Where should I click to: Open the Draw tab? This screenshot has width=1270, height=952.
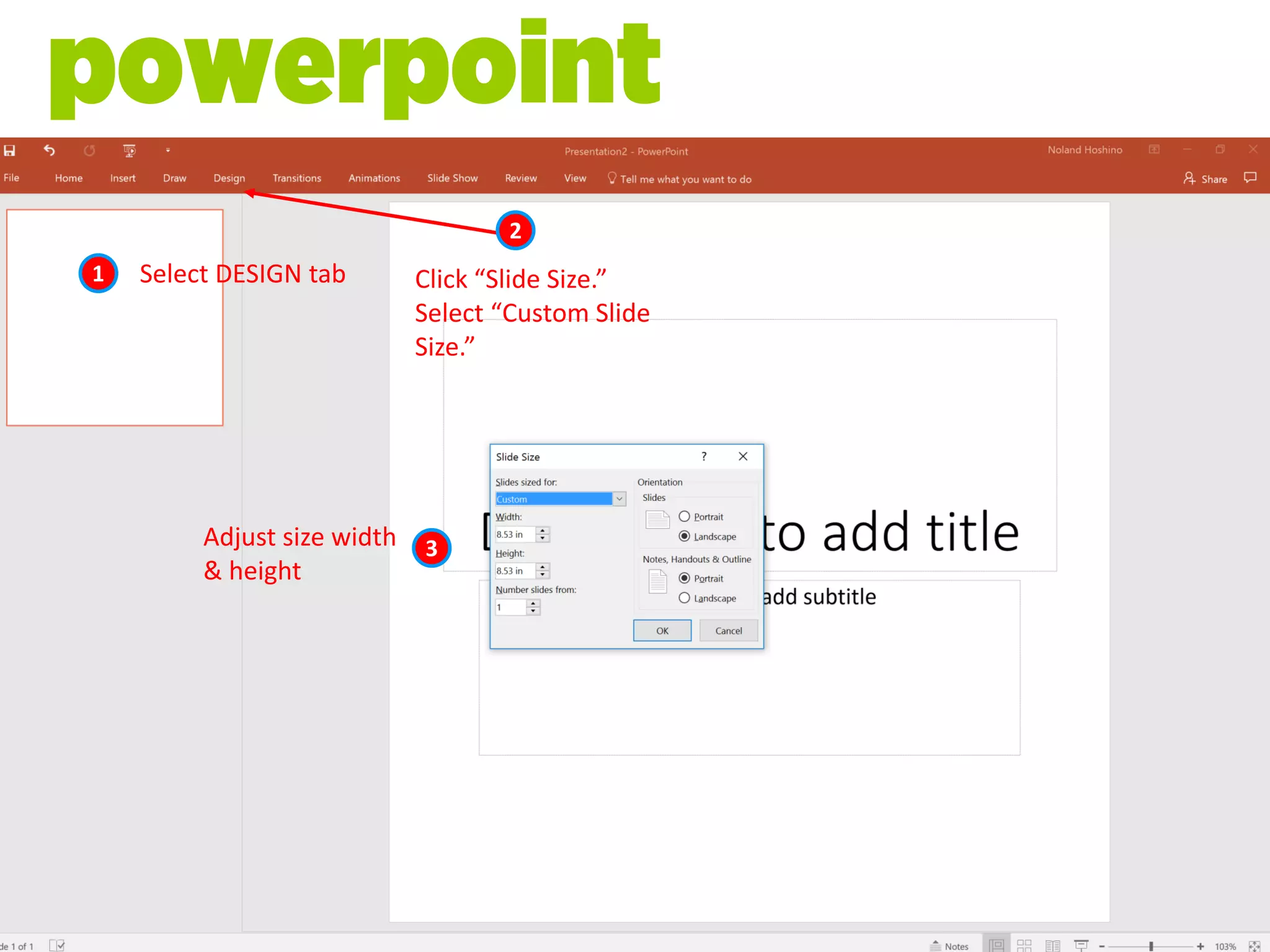click(x=174, y=178)
